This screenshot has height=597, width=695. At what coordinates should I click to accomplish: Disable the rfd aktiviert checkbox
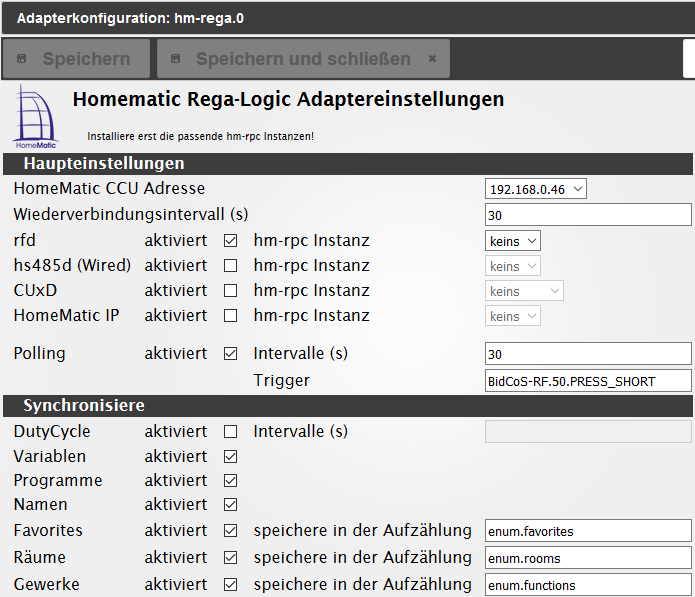pyautogui.click(x=231, y=241)
